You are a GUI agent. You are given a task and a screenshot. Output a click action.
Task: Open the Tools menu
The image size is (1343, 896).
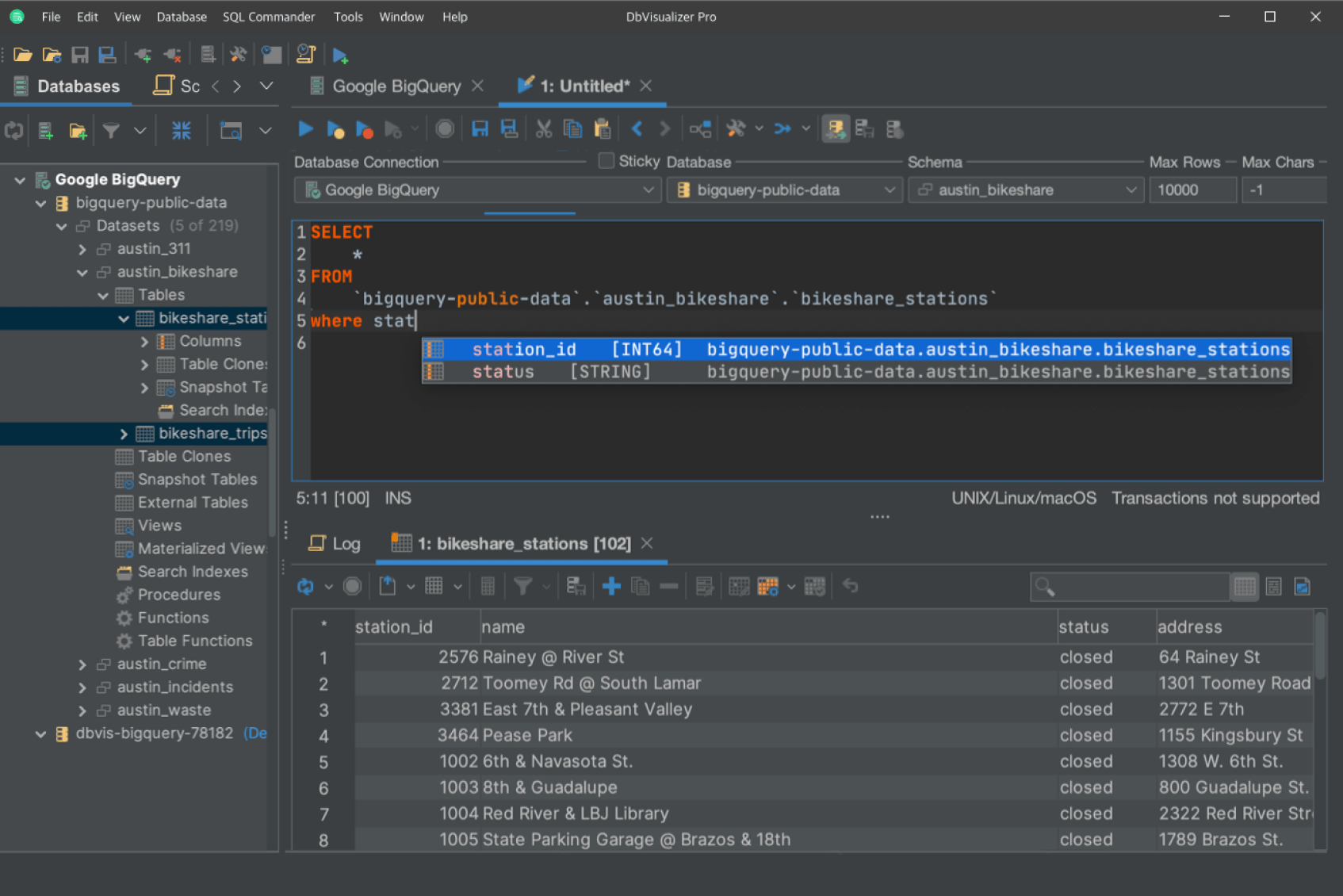point(348,17)
